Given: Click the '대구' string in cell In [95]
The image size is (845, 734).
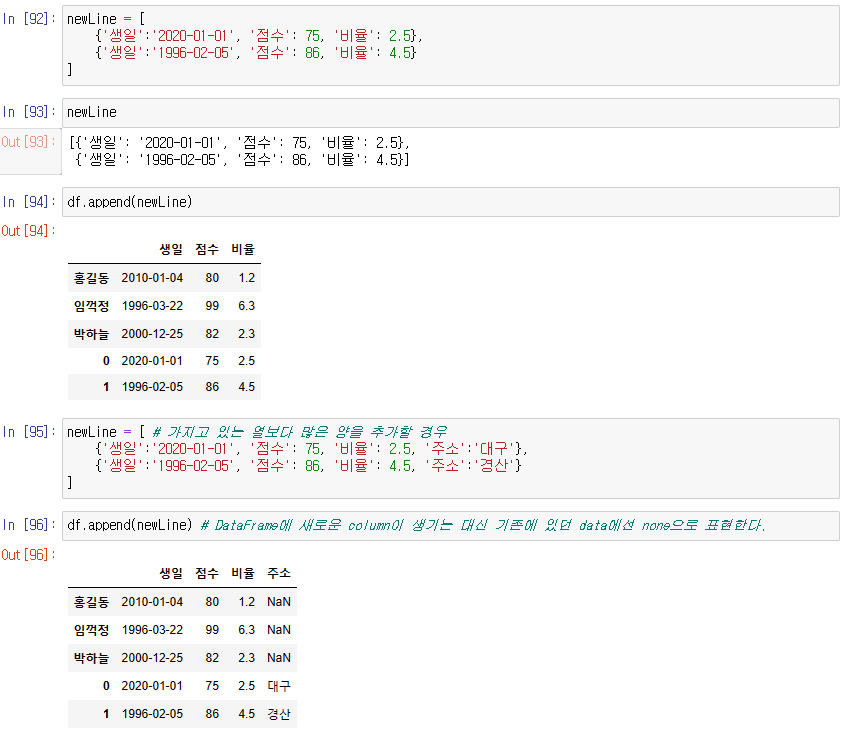Looking at the screenshot, I should coord(495,449).
